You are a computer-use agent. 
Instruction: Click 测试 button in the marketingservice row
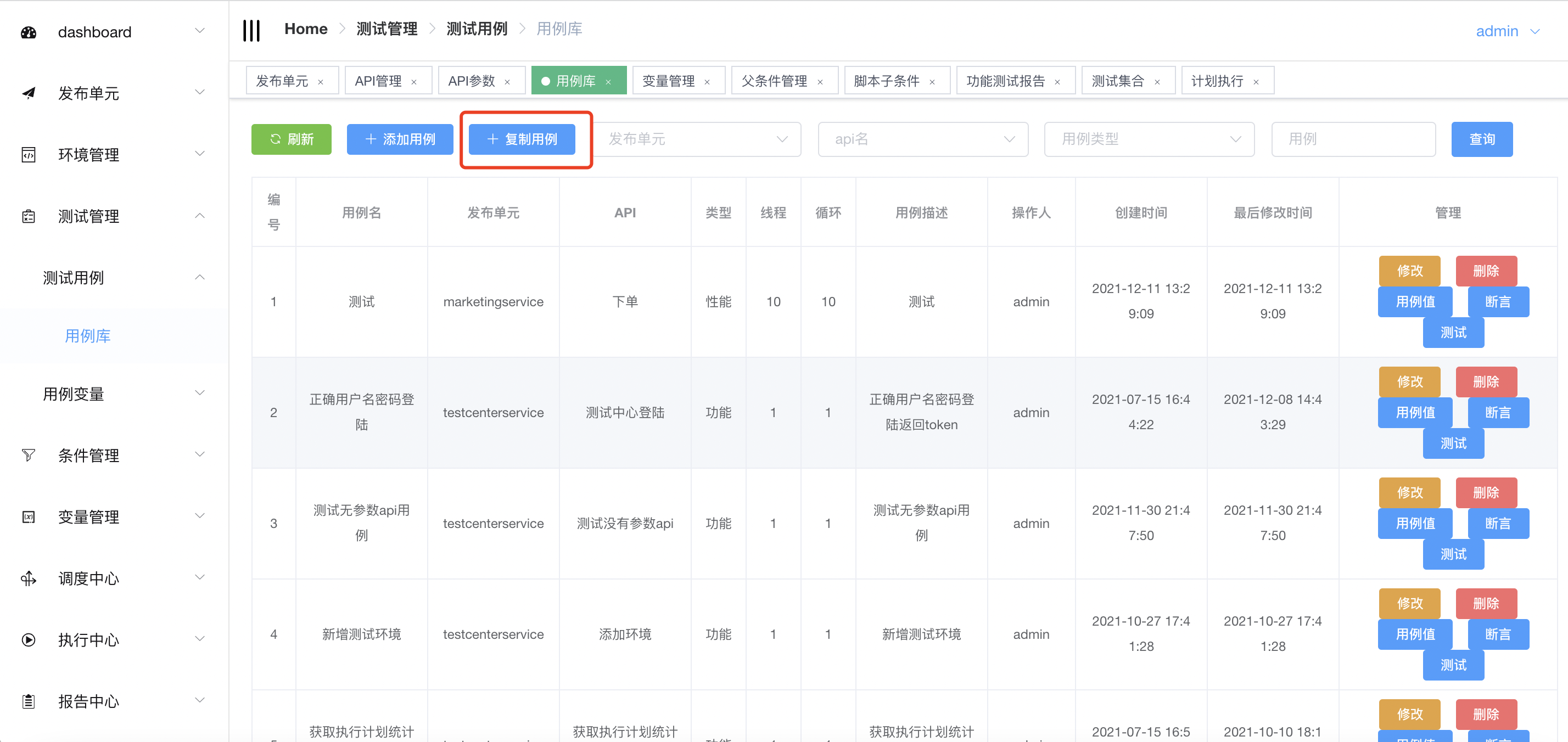pyautogui.click(x=1453, y=333)
